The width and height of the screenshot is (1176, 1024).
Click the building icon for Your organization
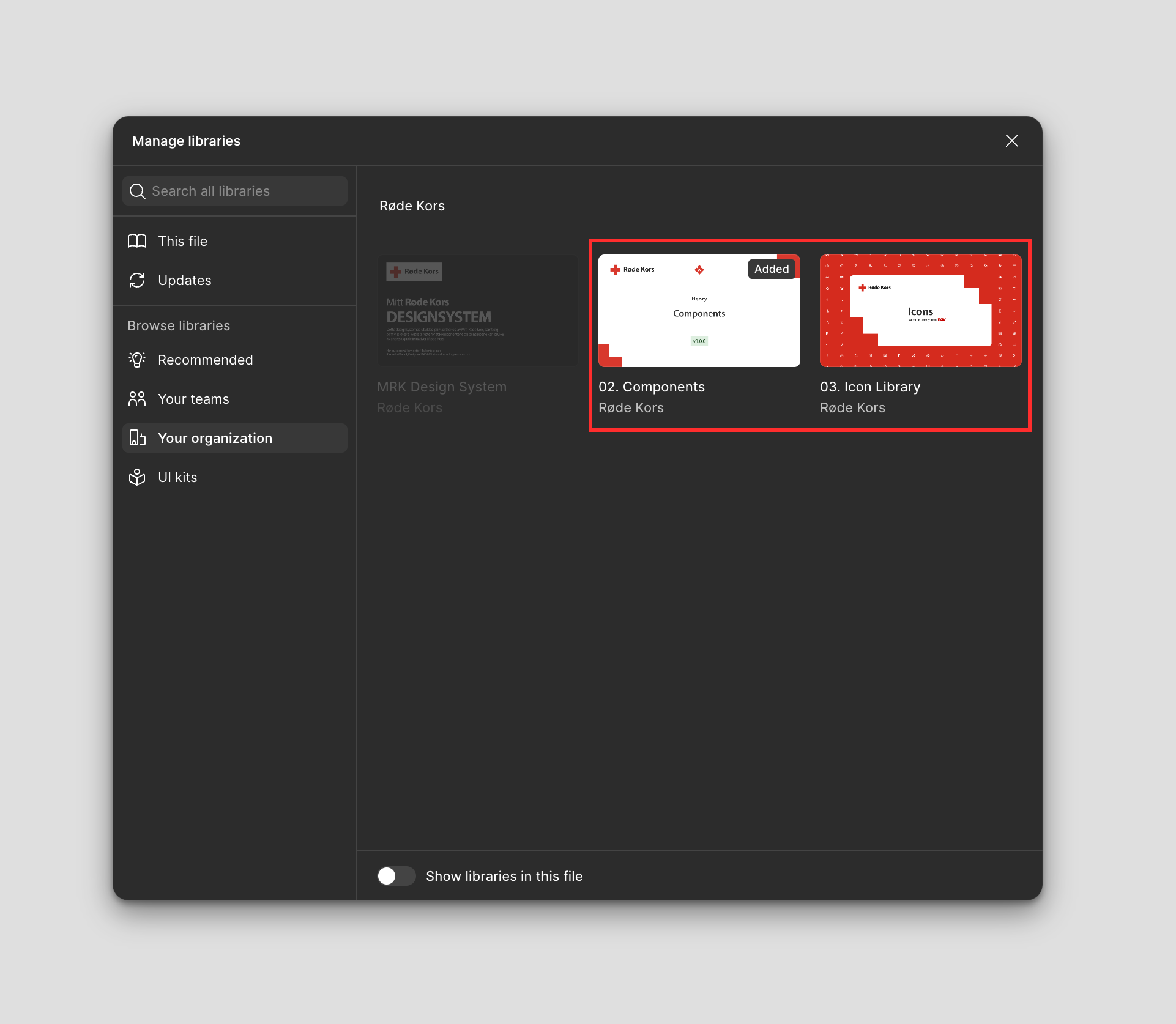tap(137, 438)
